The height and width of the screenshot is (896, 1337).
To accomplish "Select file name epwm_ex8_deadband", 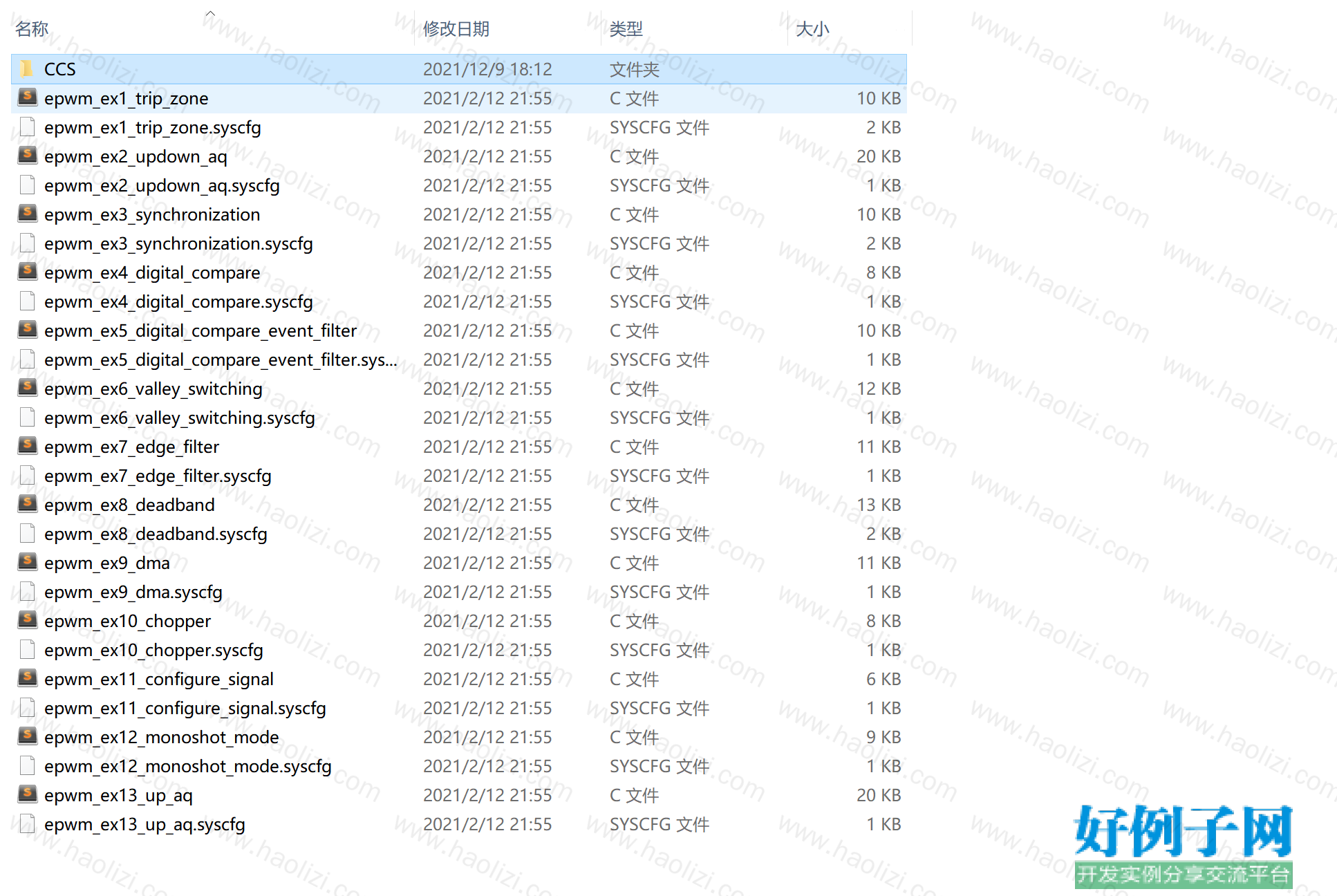I will click(x=129, y=505).
